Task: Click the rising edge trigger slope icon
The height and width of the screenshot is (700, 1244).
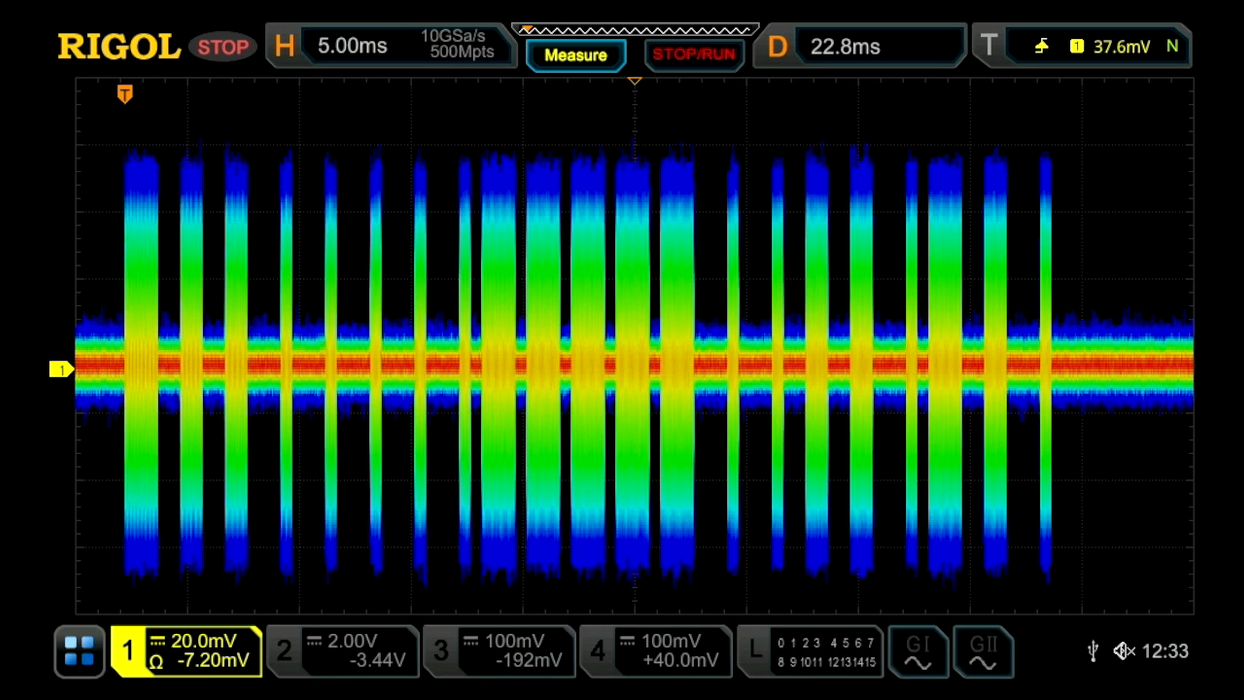Action: [1041, 46]
